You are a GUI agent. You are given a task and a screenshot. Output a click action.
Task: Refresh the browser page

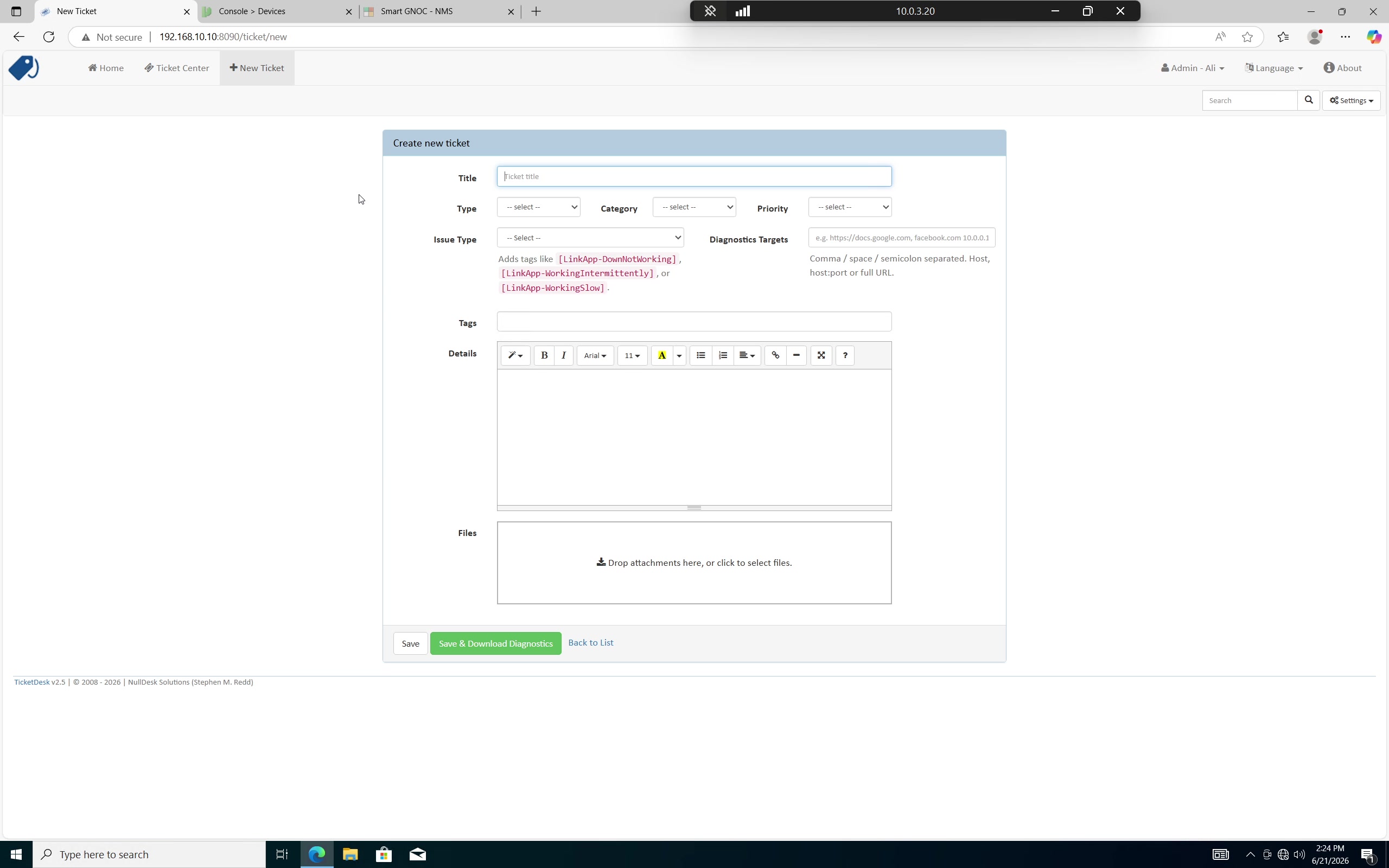click(49, 37)
